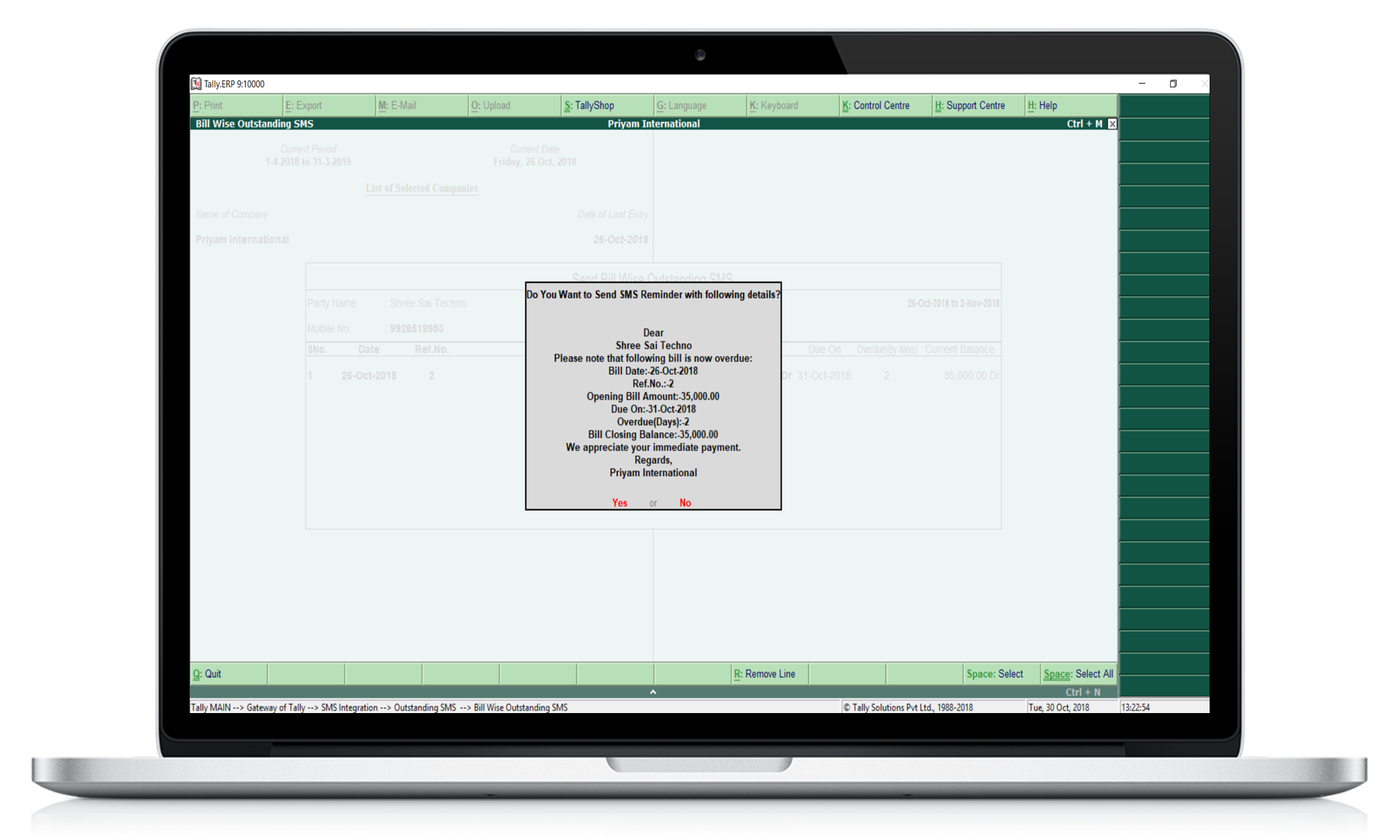Click the Space: Select All button
This screenshot has width=1400, height=840.
[x=1079, y=673]
